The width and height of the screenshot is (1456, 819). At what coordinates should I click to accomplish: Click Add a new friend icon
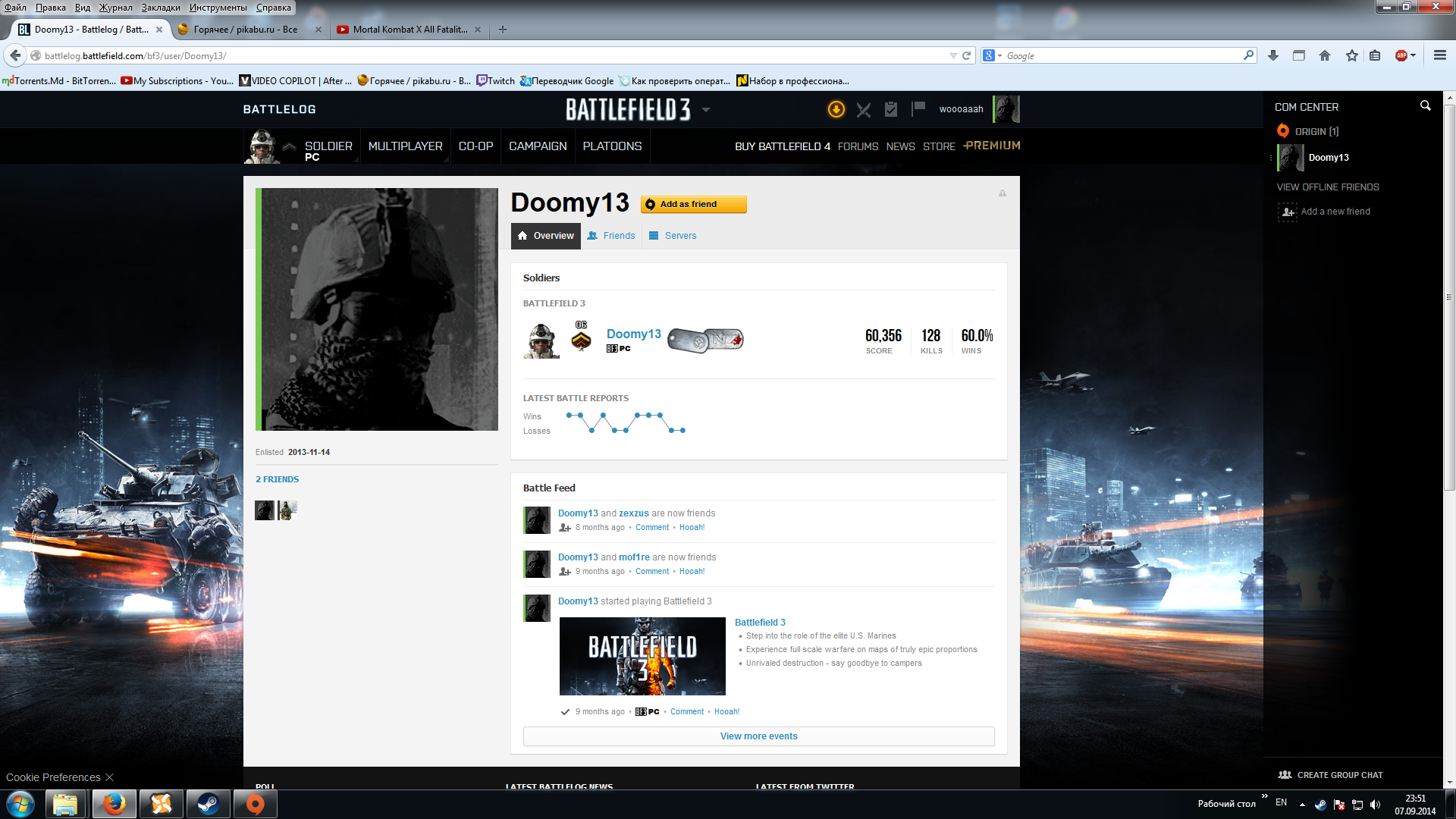1288,212
